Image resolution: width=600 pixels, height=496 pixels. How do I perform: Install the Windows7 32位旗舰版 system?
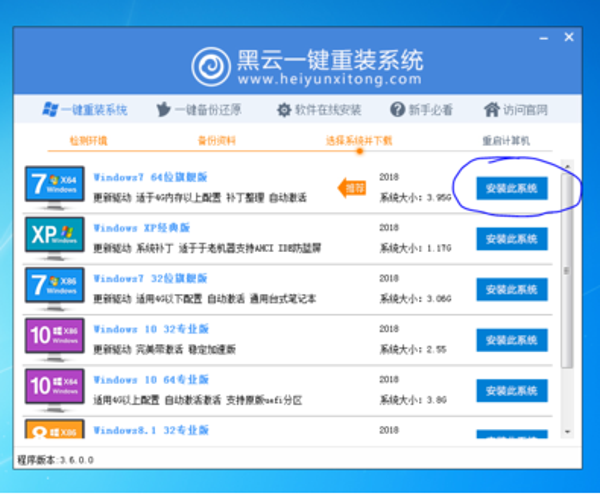click(x=512, y=289)
